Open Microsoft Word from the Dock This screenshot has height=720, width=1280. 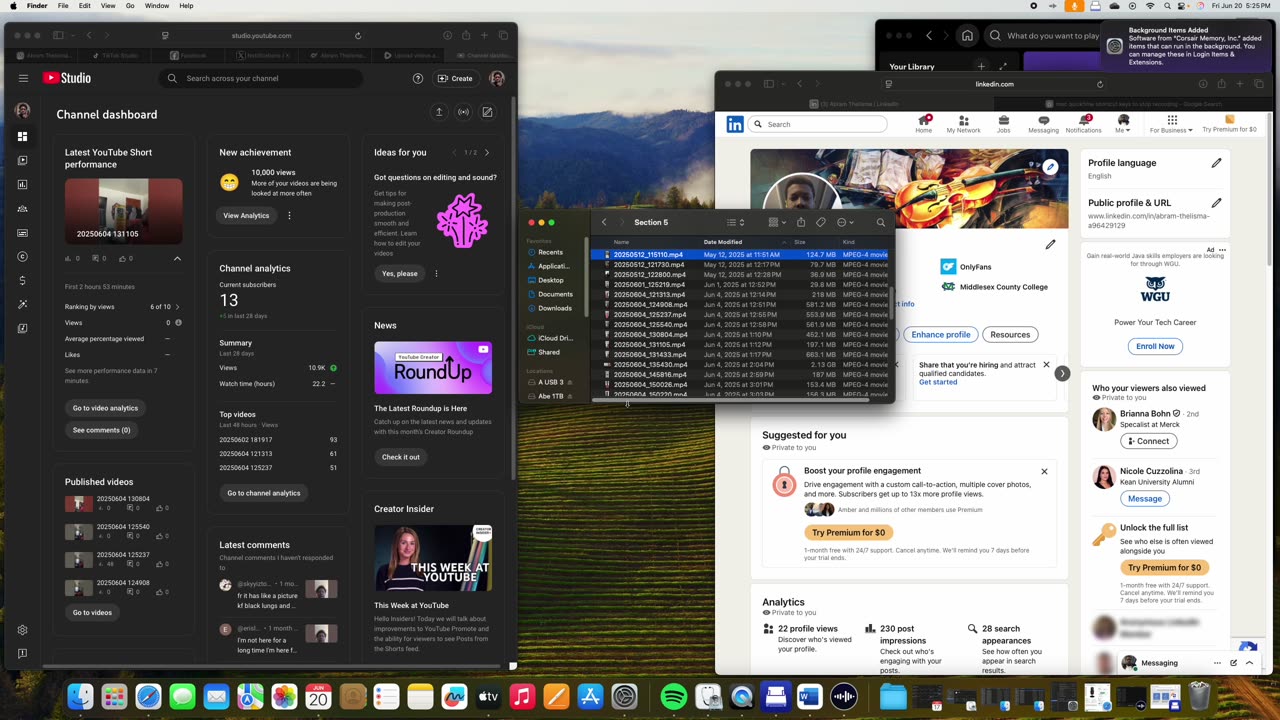point(810,696)
